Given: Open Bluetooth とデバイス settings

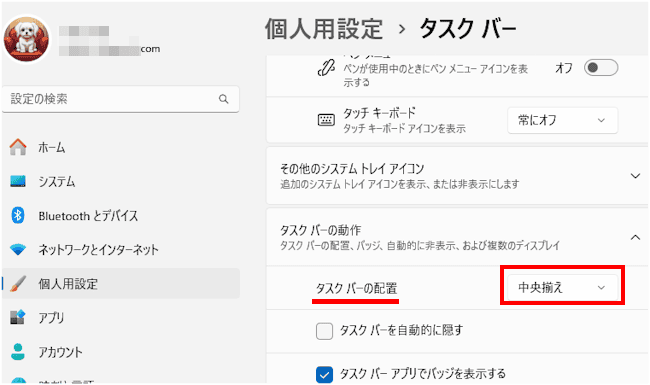Looking at the screenshot, I should pyautogui.click(x=121, y=216).
